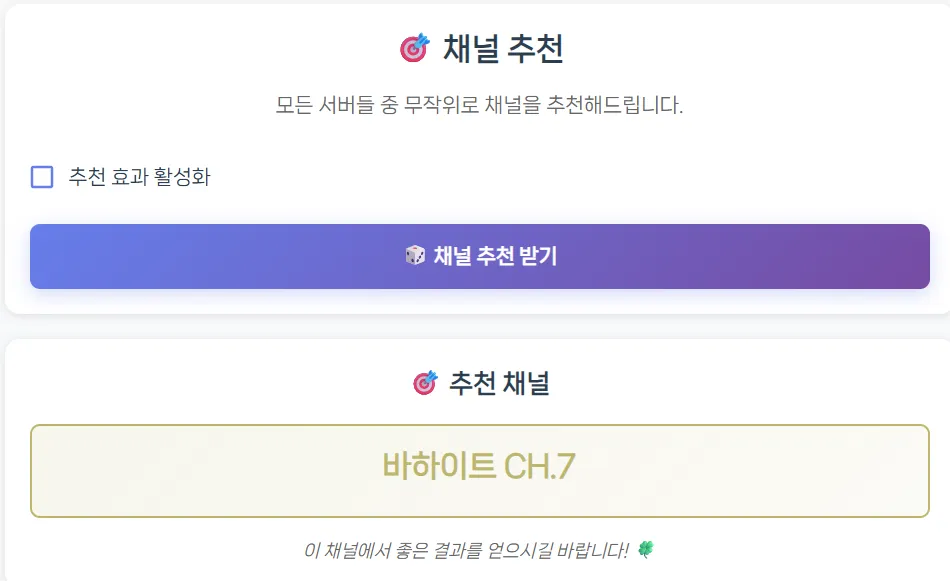Click the dart target icon beside 추천 채널 heading
The width and height of the screenshot is (950, 581).
tap(425, 382)
